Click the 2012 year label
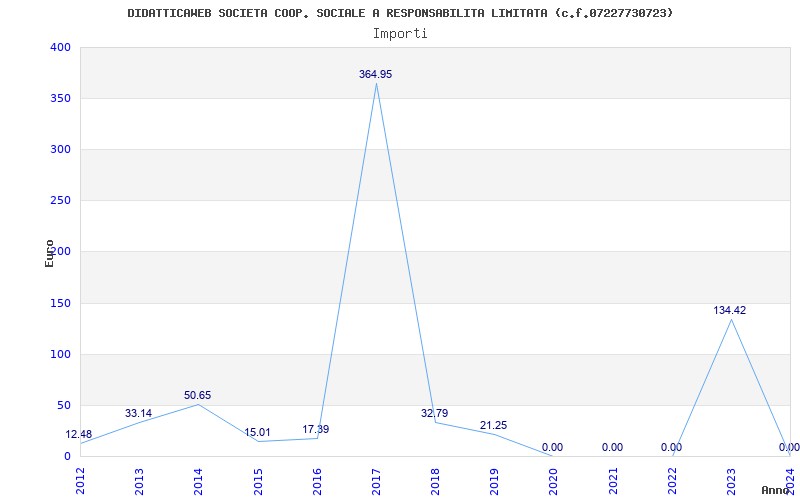Viewport: 800px width, 500px height. coord(80,481)
